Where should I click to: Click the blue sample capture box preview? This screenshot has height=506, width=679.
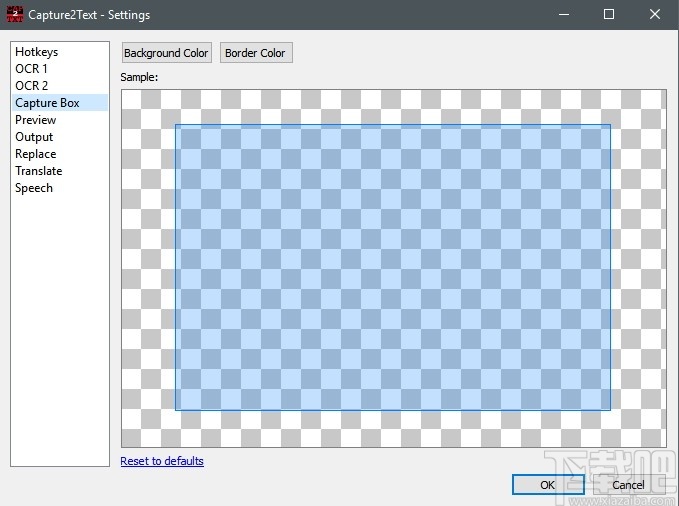(393, 267)
